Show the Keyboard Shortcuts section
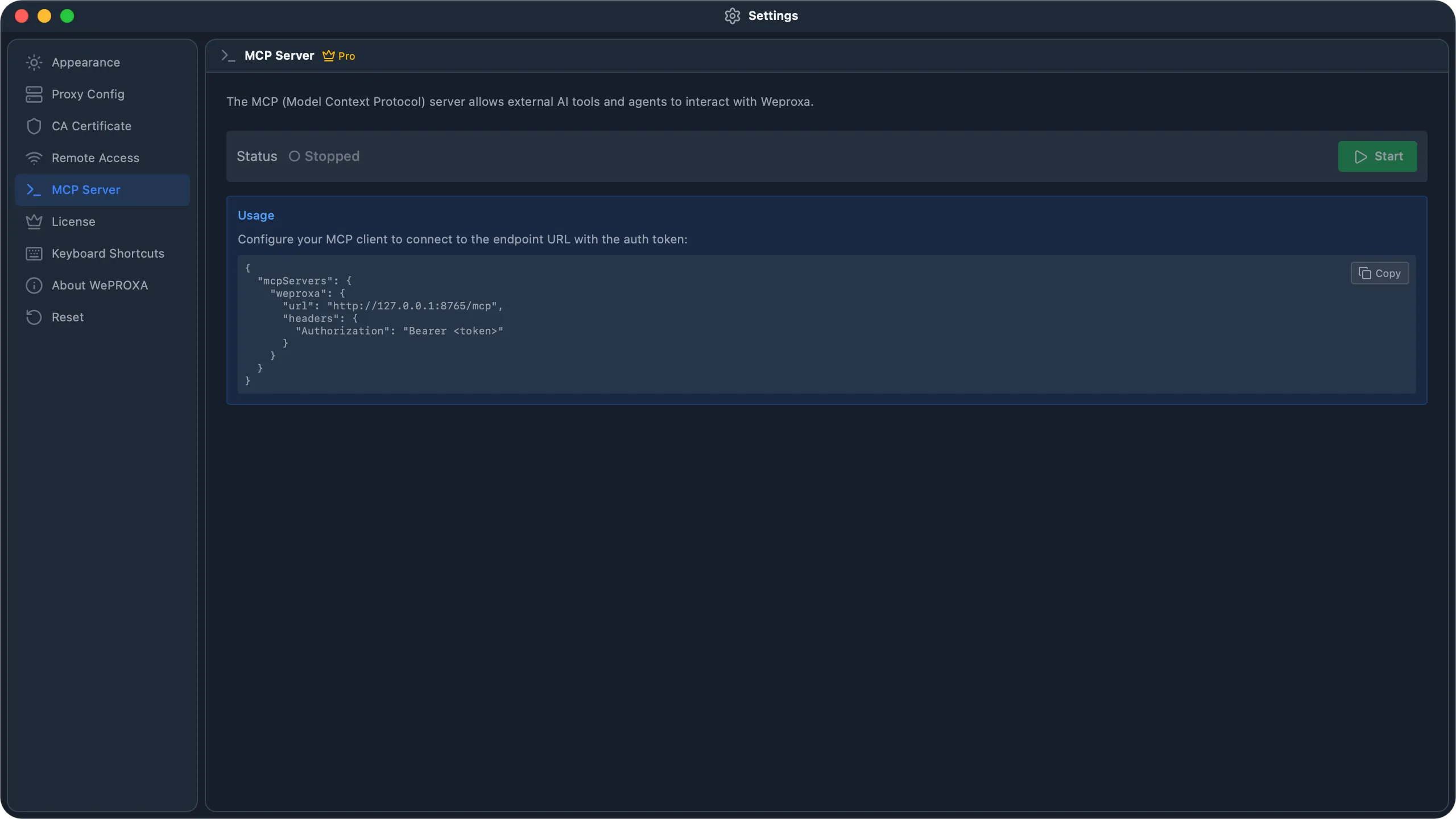This screenshot has width=1456, height=819. click(x=102, y=254)
